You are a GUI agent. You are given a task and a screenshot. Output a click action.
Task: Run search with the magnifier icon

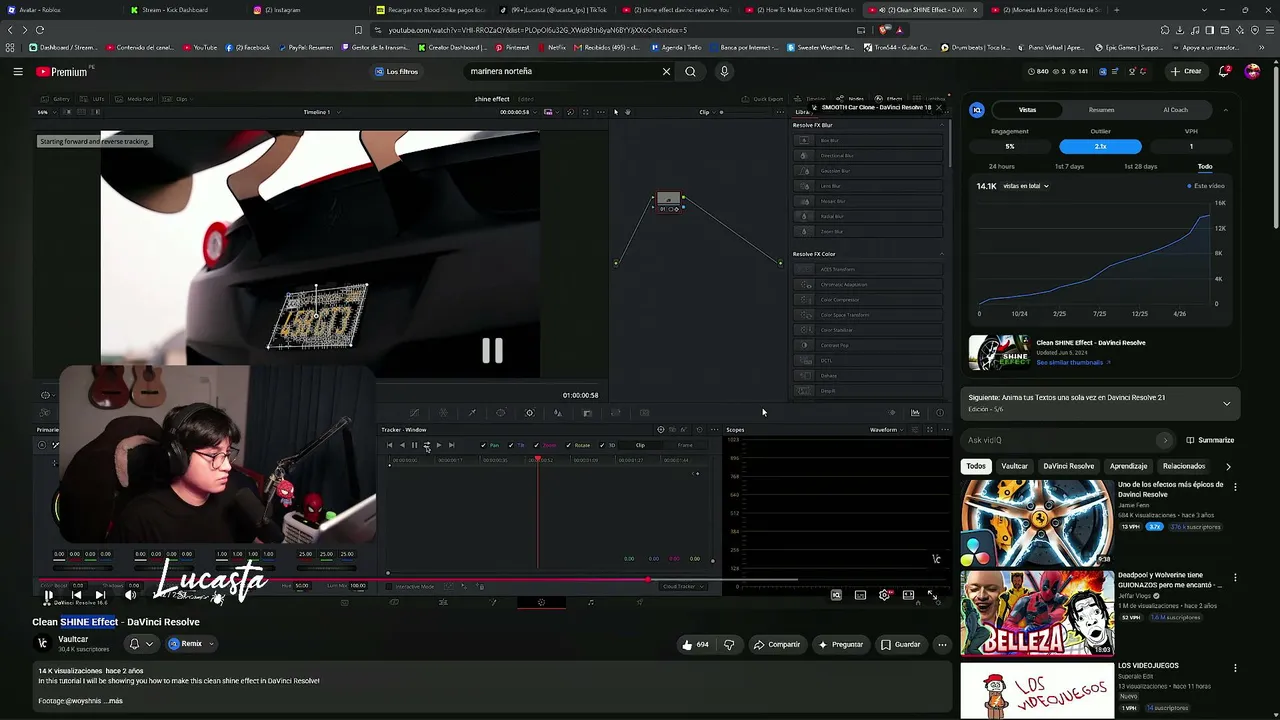[690, 72]
